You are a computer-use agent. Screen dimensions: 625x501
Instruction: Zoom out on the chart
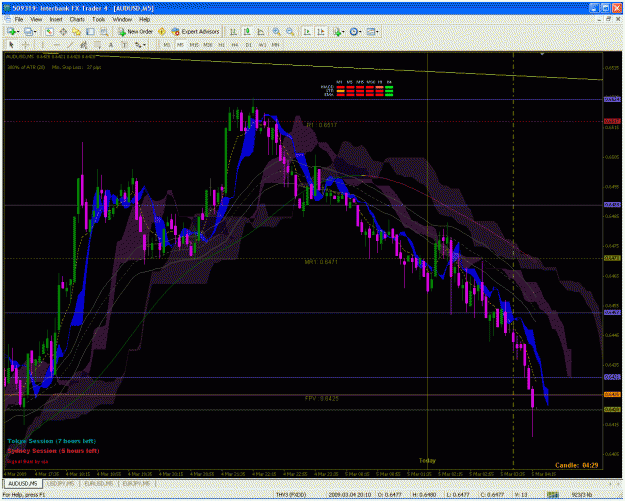(290, 31)
